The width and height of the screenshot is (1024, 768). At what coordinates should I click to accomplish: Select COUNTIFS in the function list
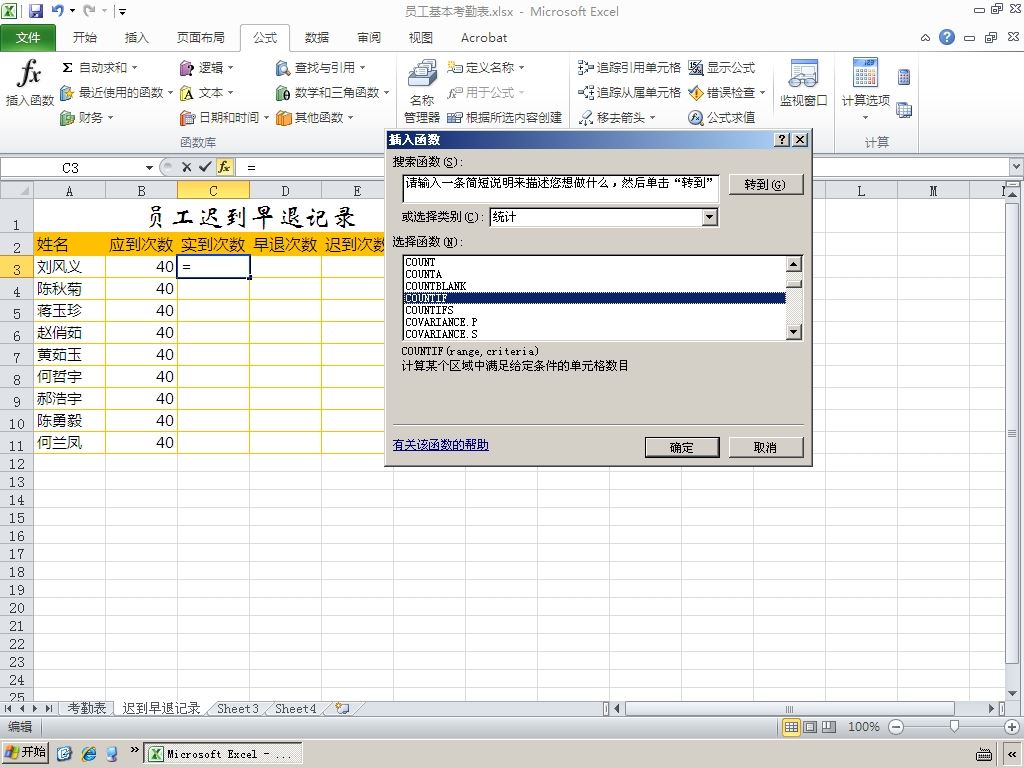594,310
